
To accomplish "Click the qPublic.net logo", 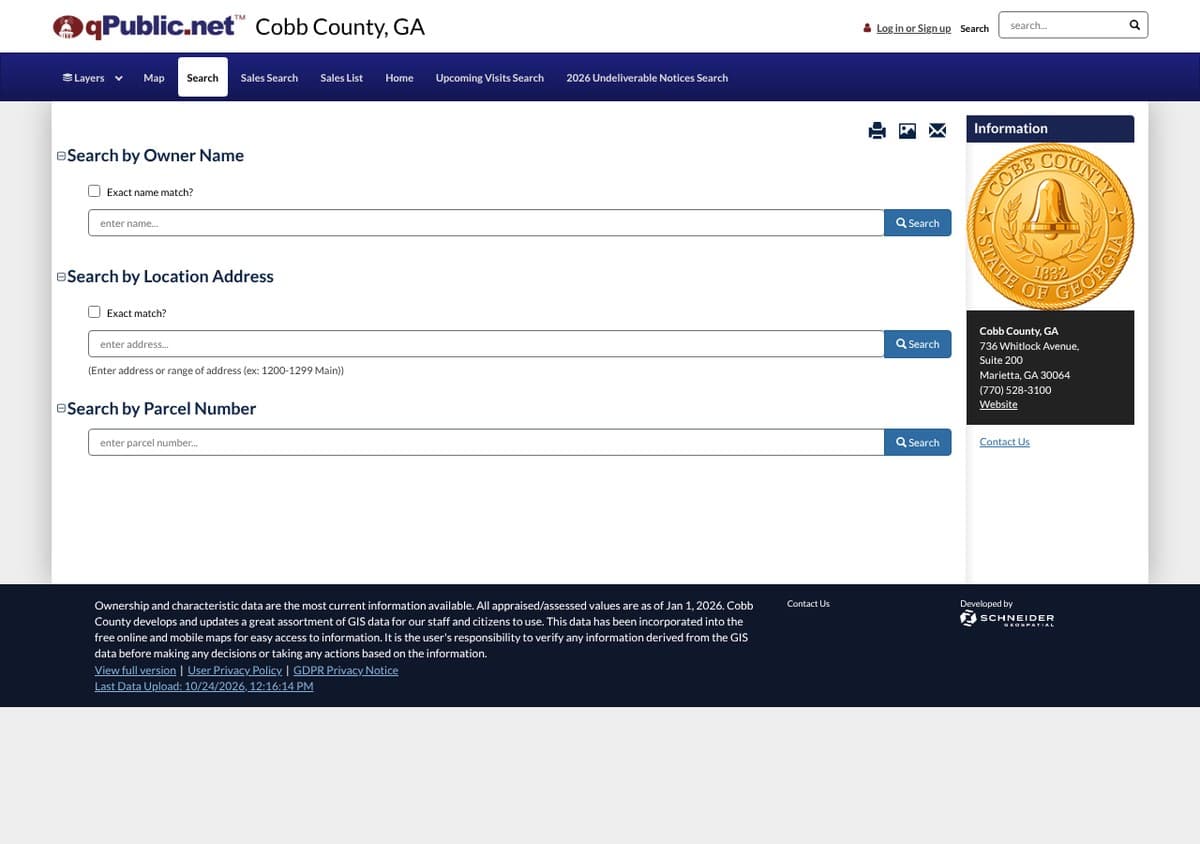I will click(149, 26).
